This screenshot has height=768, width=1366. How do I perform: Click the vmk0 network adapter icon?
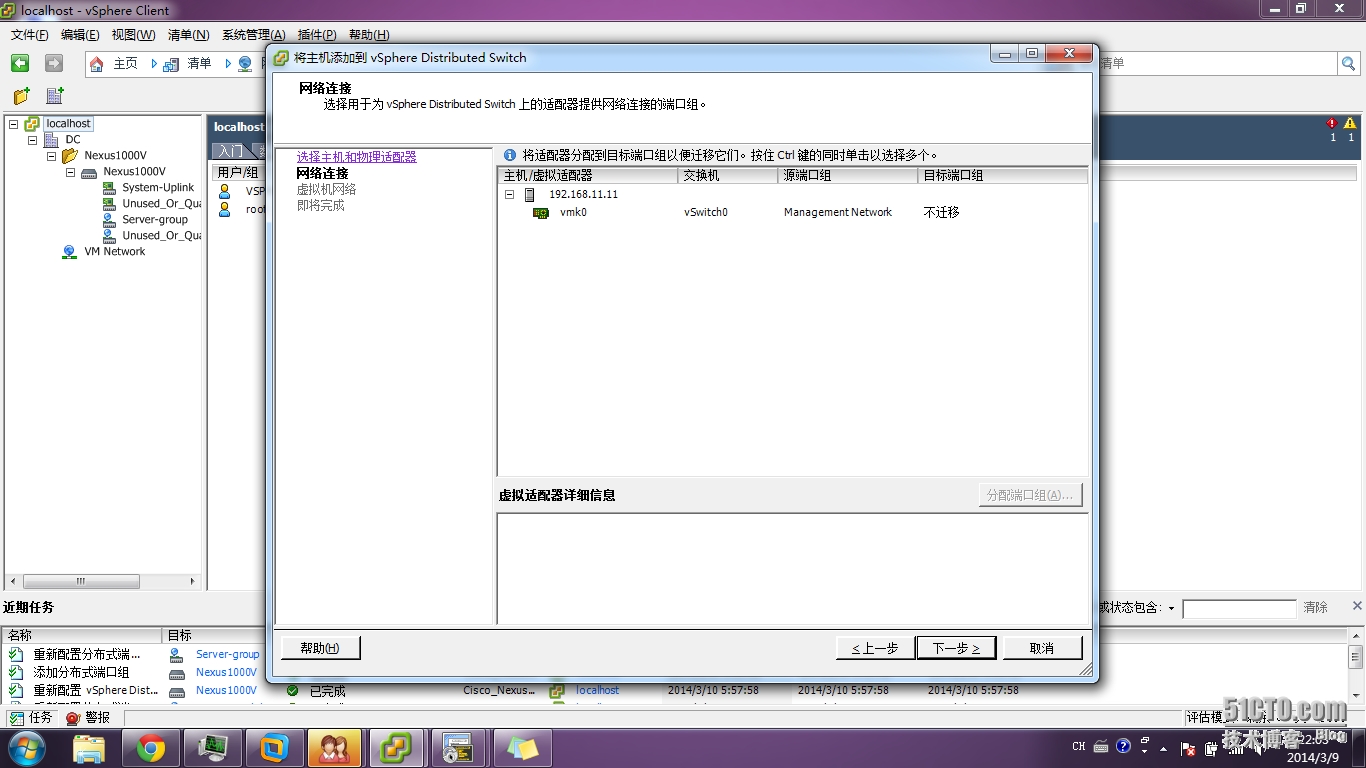tap(541, 213)
